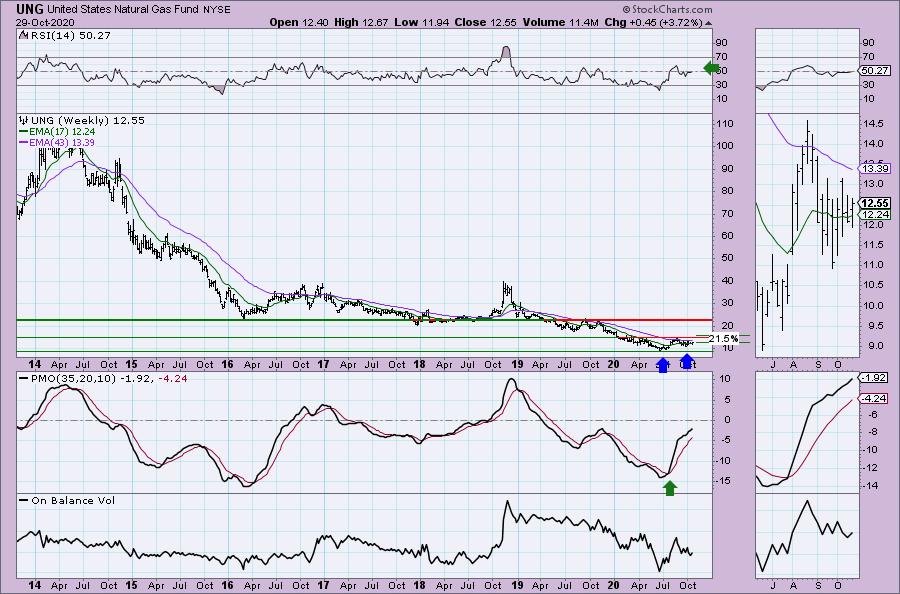The width and height of the screenshot is (900, 594).
Task: Click the Chg +0.45 (+3.72%) value
Action: click(654, 22)
